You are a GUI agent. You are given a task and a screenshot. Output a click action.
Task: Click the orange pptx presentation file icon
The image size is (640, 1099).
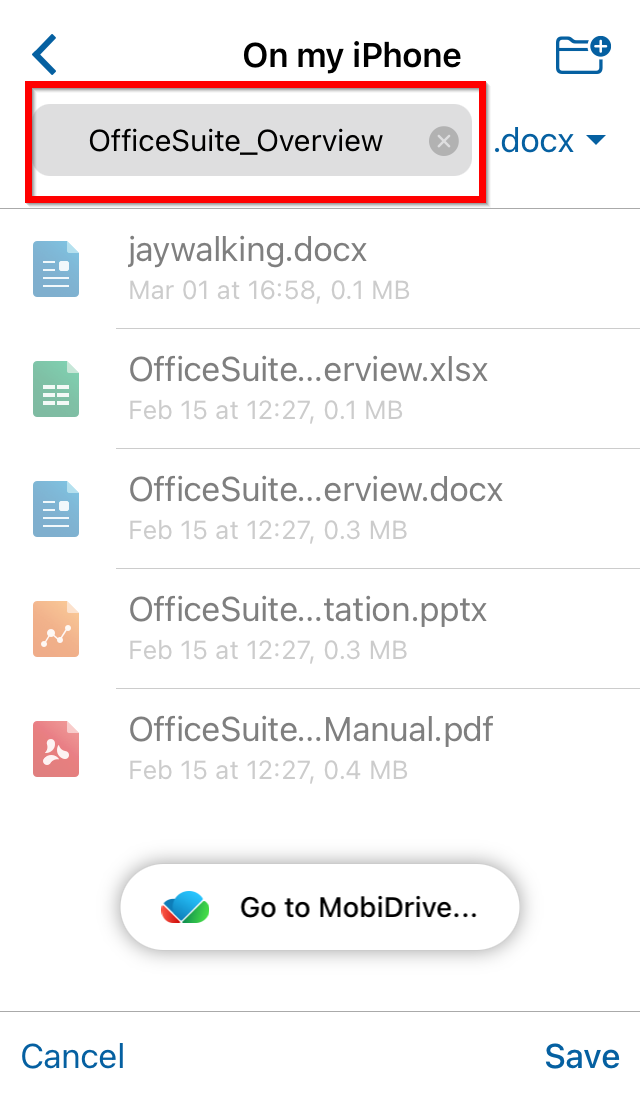(x=56, y=629)
